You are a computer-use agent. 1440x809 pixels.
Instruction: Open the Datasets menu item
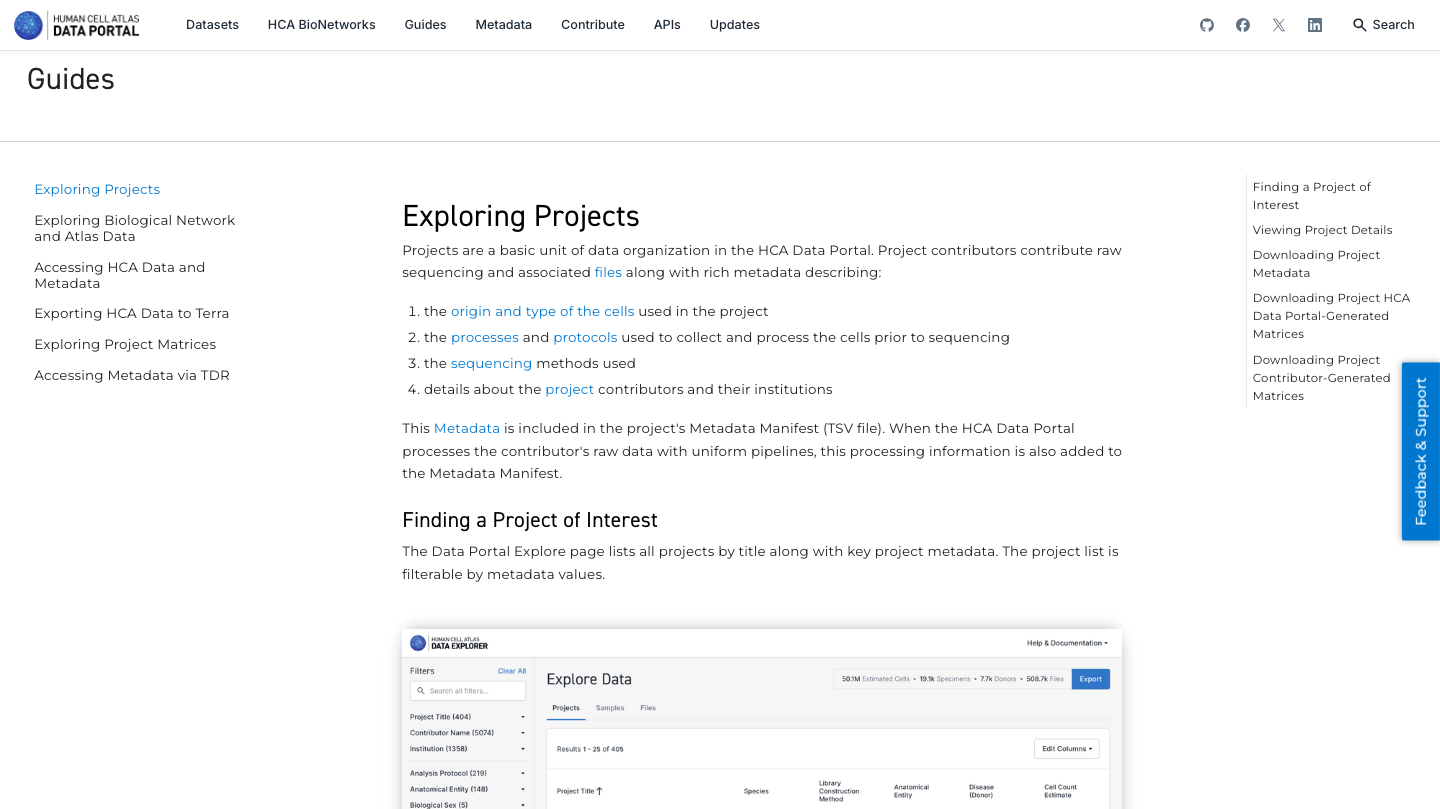pos(212,25)
